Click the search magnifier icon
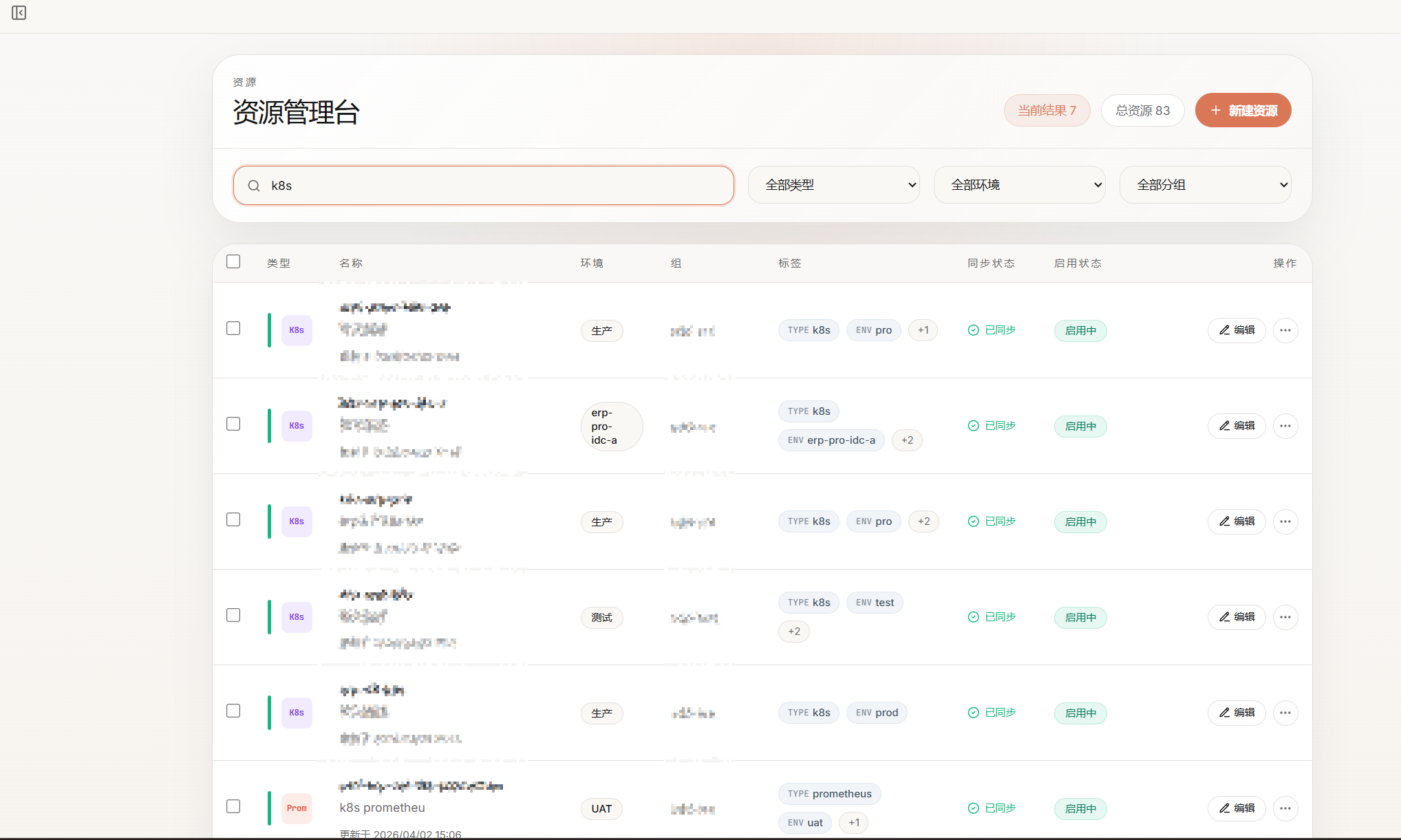Viewport: 1401px width, 840px height. [253, 185]
